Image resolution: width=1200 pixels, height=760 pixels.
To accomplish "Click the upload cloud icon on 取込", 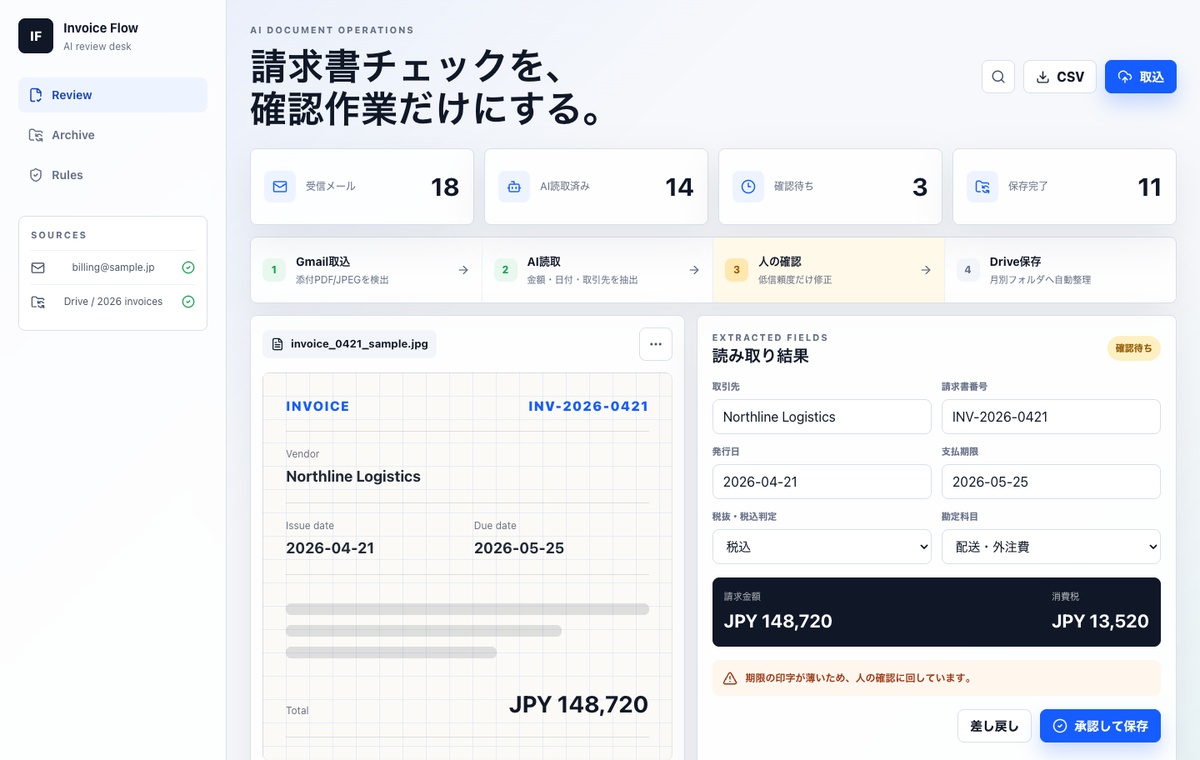I will tap(1125, 77).
